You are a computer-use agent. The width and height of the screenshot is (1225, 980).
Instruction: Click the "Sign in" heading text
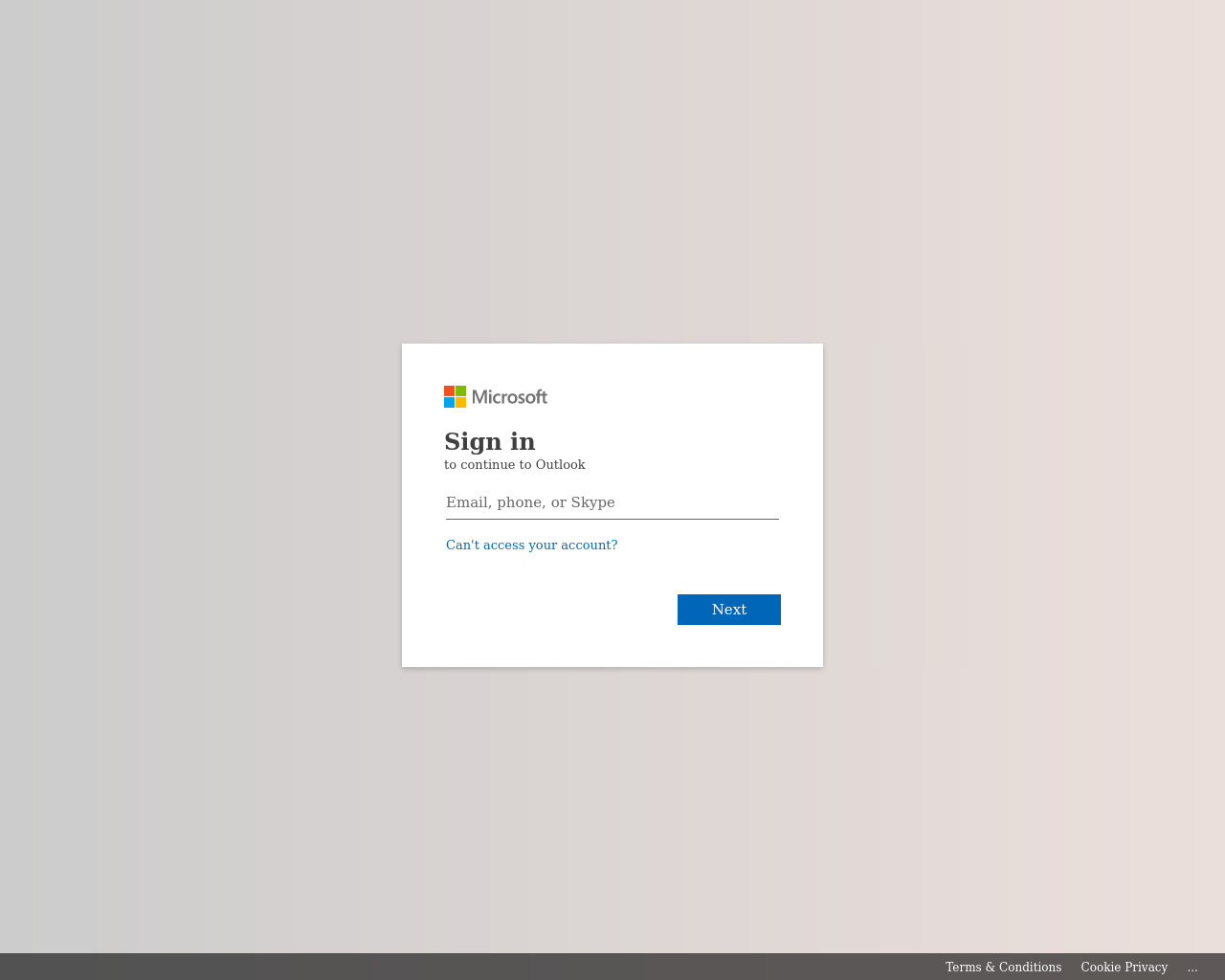point(490,441)
